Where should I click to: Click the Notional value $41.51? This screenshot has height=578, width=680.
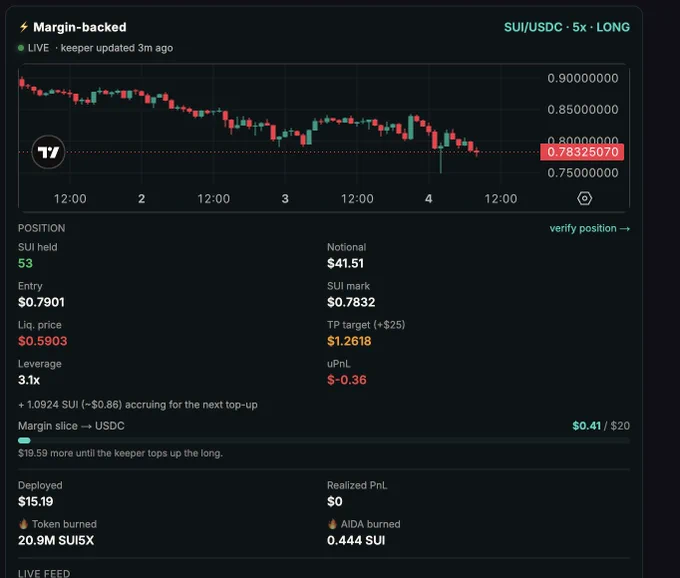pos(345,263)
